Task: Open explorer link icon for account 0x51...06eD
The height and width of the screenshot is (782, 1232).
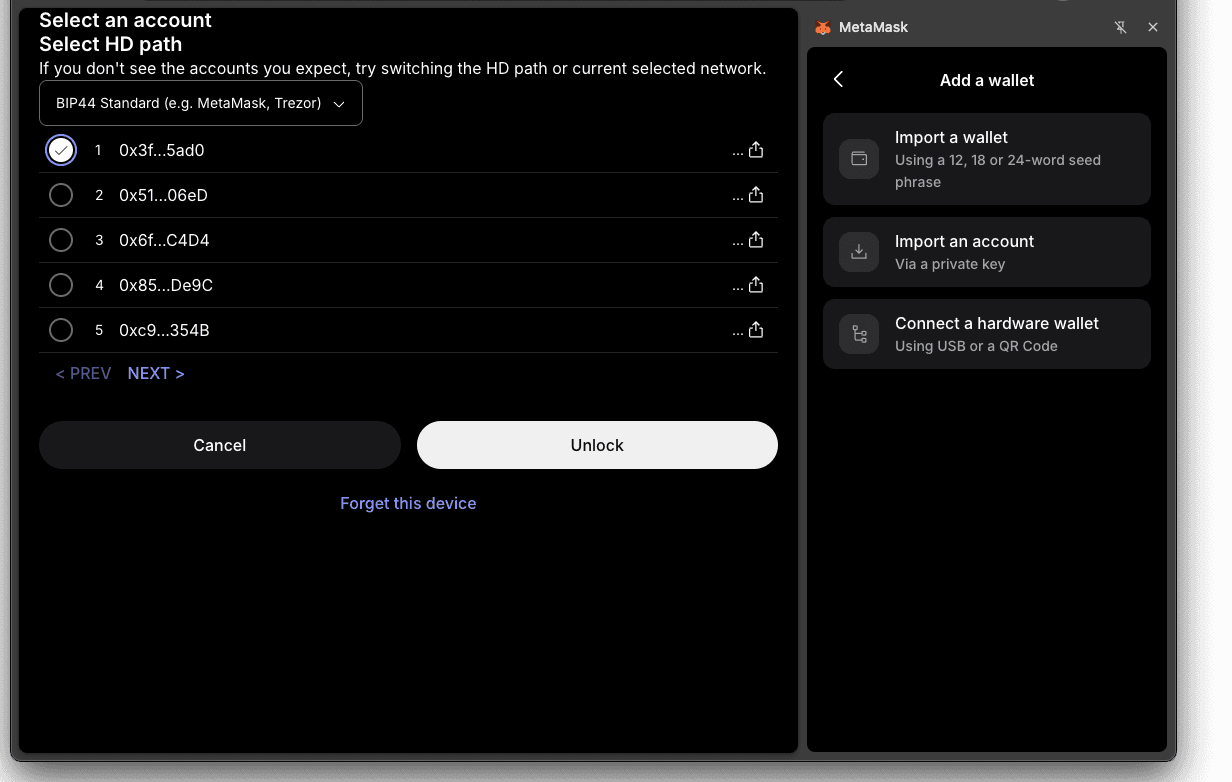Action: click(756, 195)
